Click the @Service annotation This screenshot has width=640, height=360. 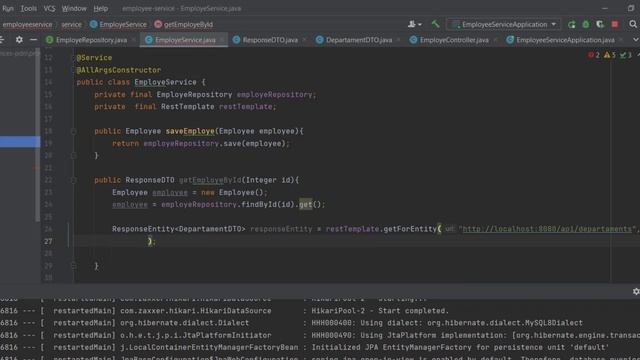click(94, 58)
